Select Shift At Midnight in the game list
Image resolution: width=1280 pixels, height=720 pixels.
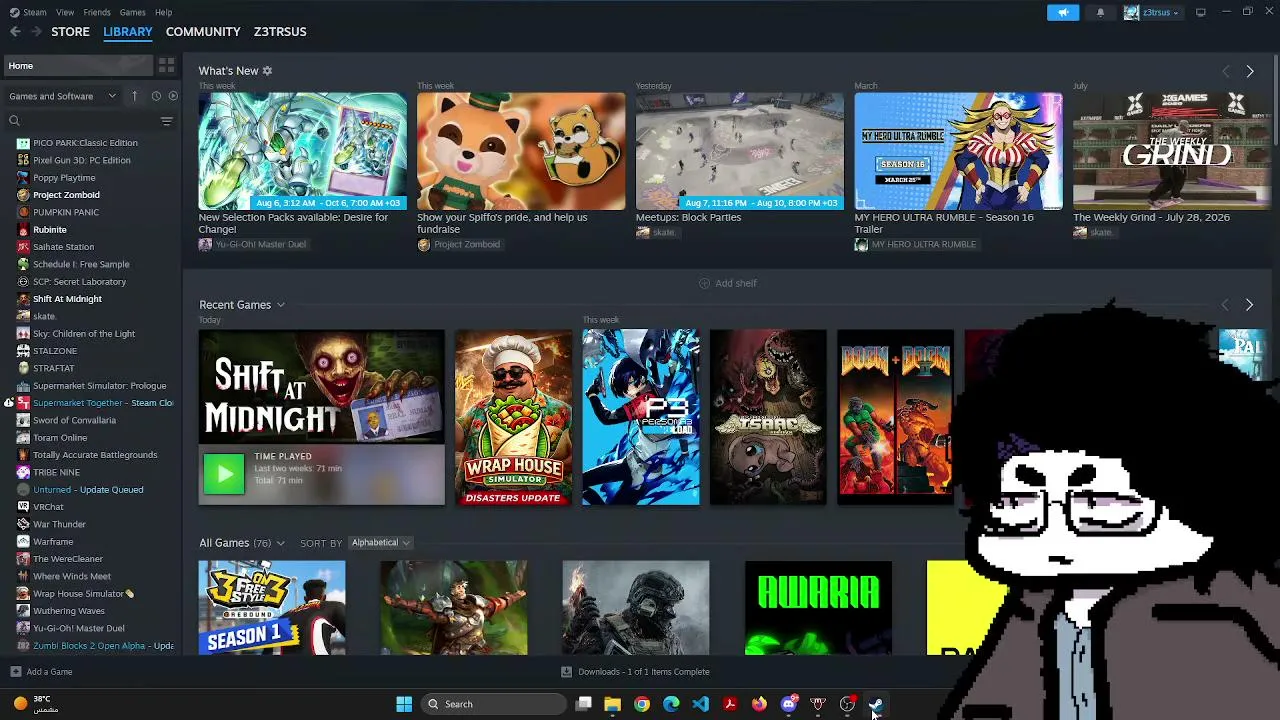pyautogui.click(x=67, y=299)
